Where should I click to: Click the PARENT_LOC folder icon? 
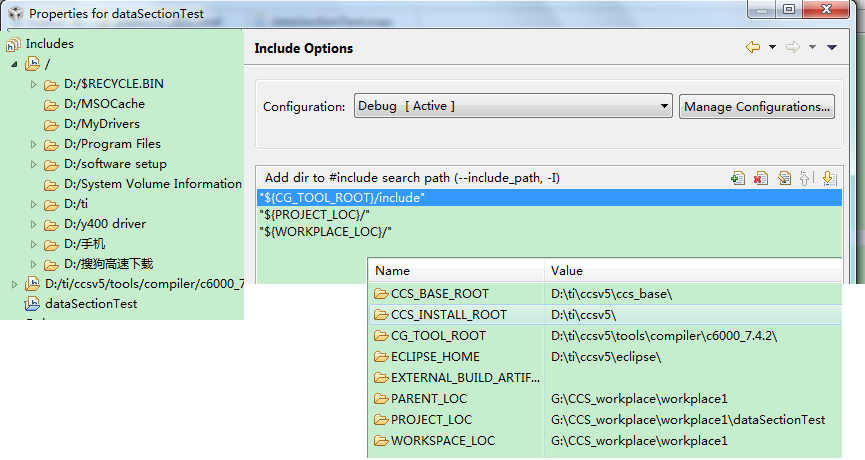coord(381,398)
